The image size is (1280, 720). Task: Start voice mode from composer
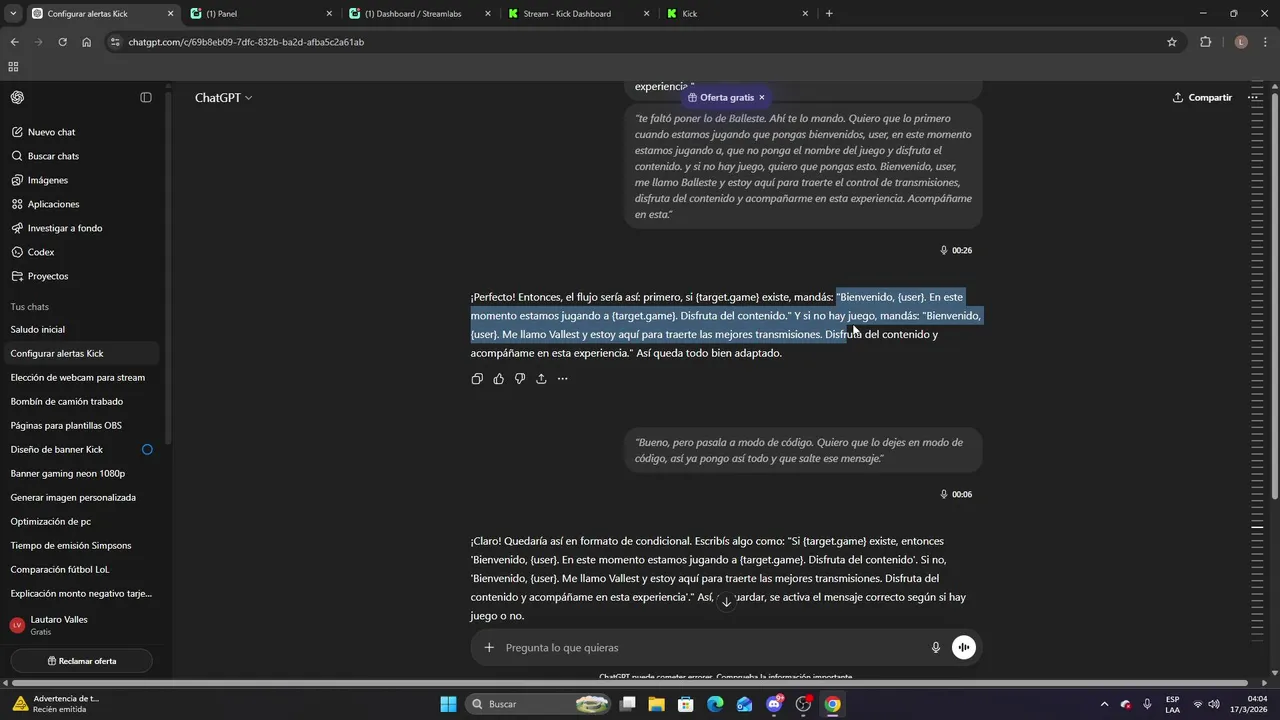tap(964, 647)
